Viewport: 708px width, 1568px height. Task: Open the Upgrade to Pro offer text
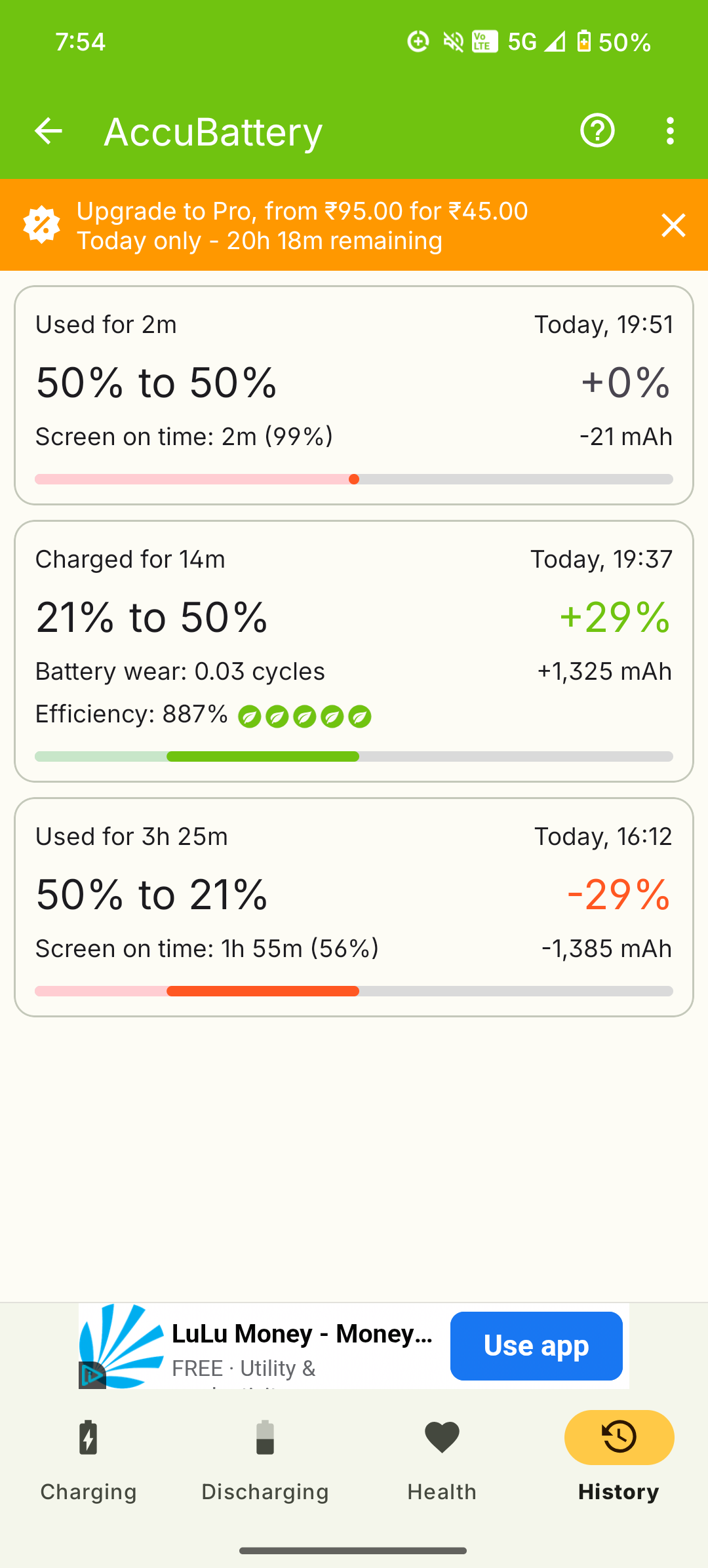302,225
